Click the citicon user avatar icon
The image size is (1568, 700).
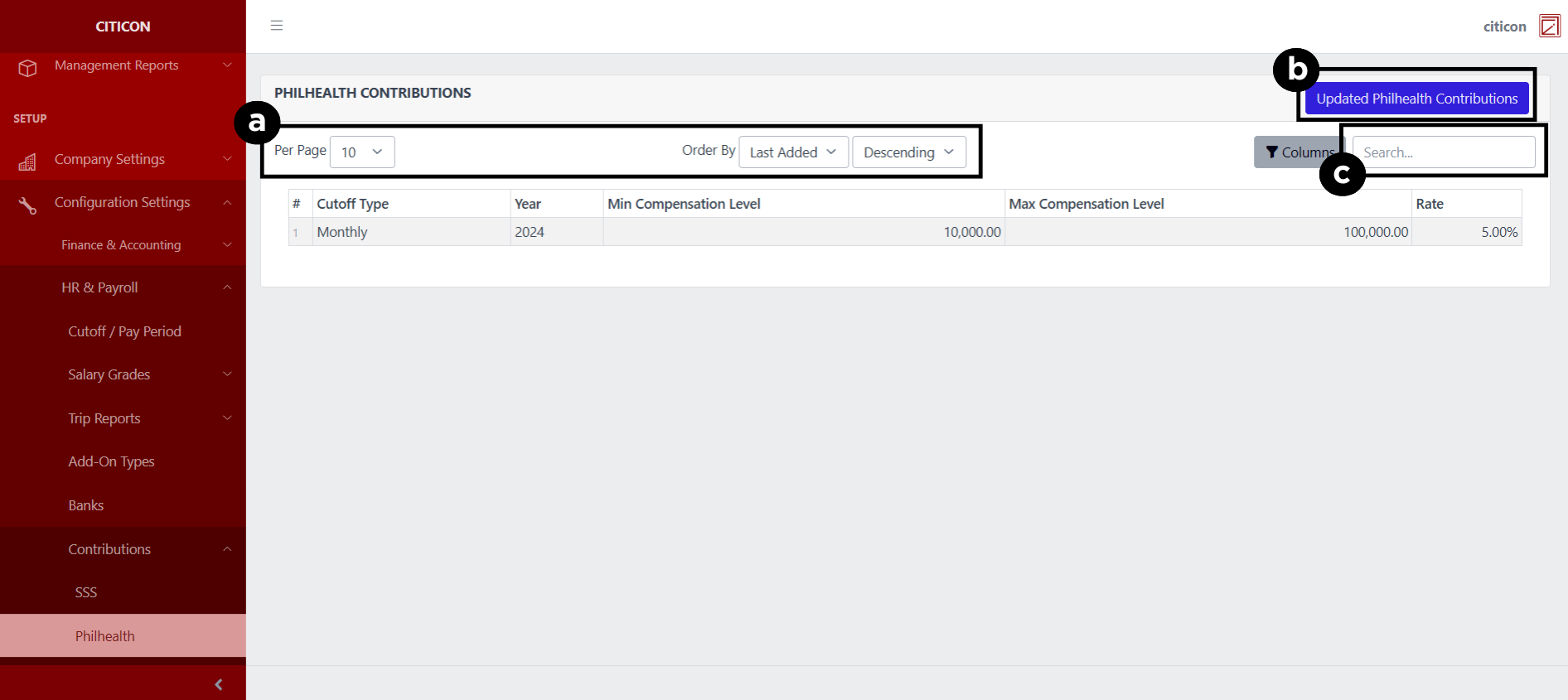tap(1549, 27)
